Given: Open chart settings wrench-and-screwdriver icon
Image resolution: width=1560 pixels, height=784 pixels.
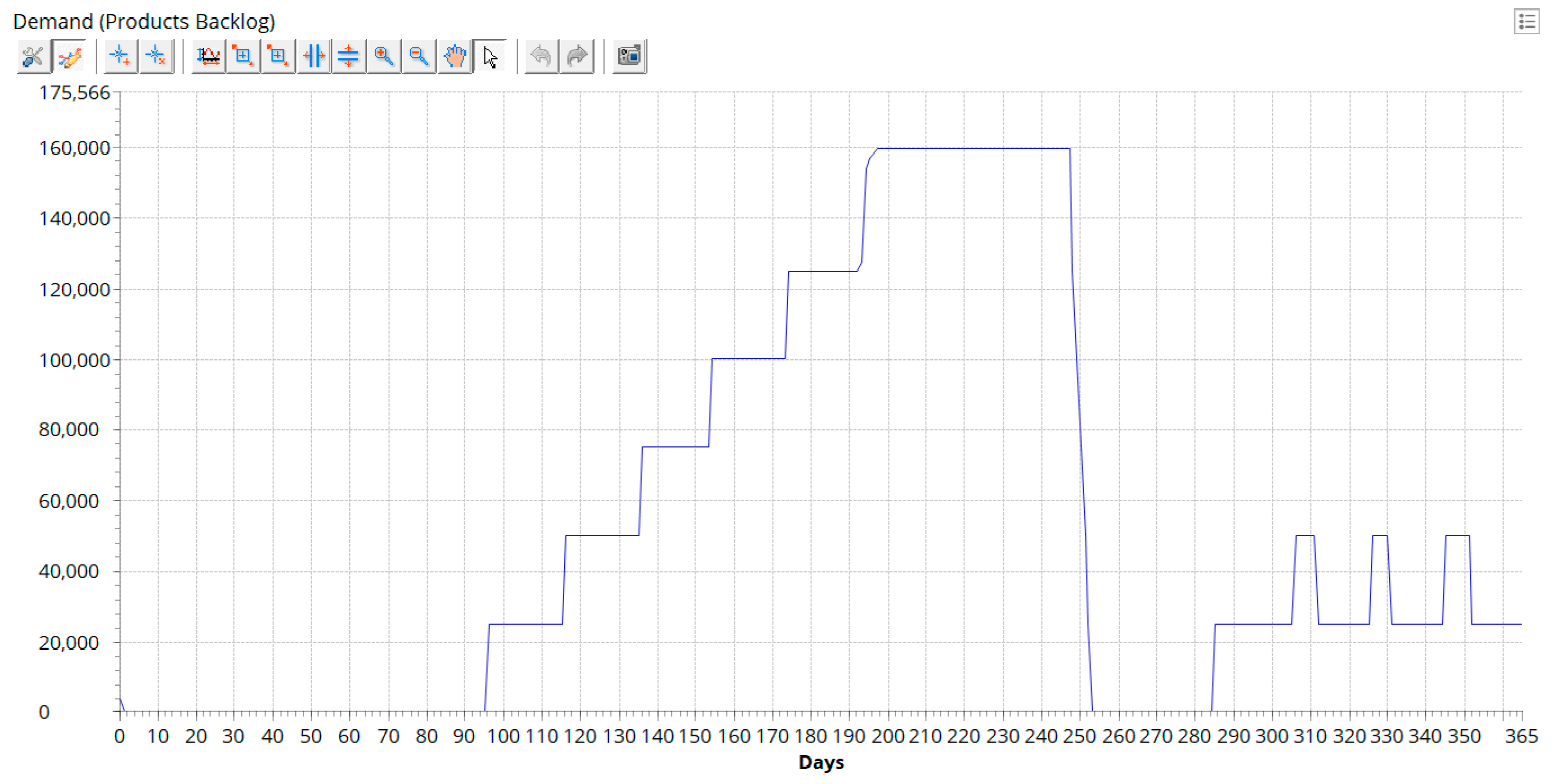Looking at the screenshot, I should (x=33, y=57).
